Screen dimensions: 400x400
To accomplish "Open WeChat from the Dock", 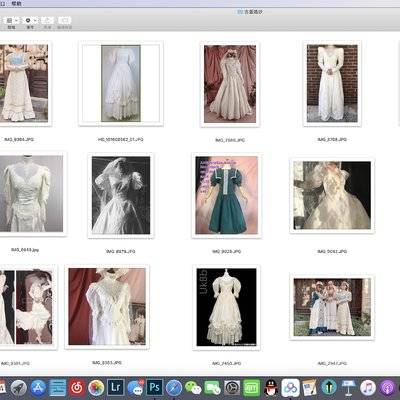I will (193, 388).
